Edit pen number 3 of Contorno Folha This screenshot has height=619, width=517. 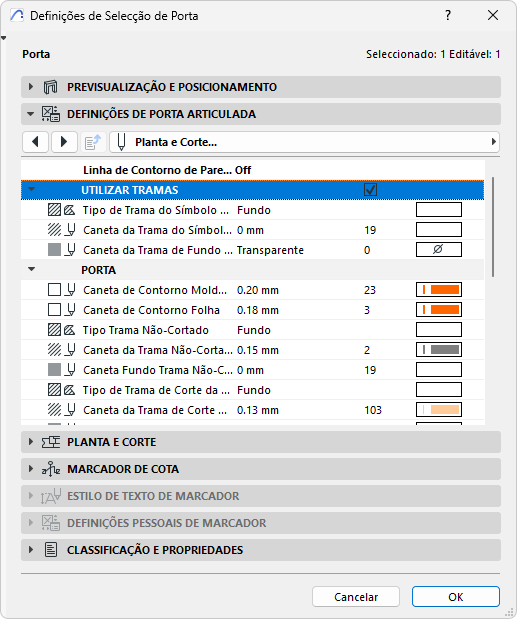367,310
